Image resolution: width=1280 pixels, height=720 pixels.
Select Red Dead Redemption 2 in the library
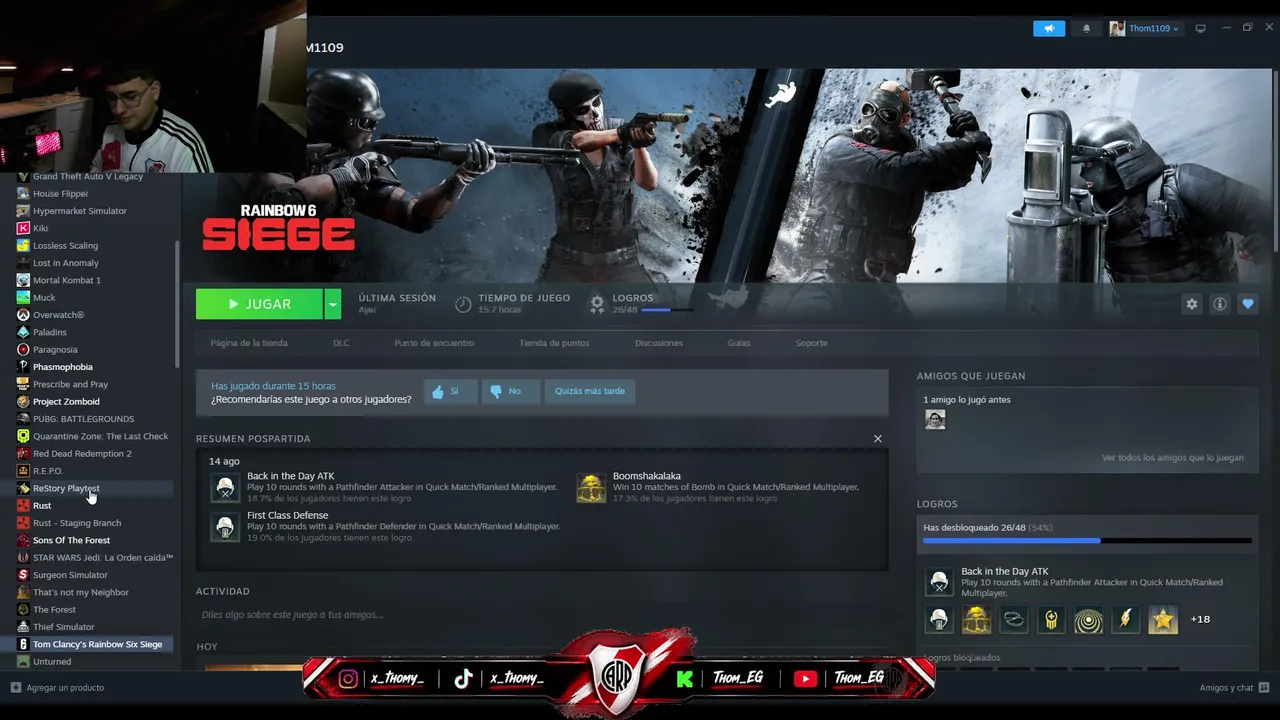pyautogui.click(x=82, y=453)
